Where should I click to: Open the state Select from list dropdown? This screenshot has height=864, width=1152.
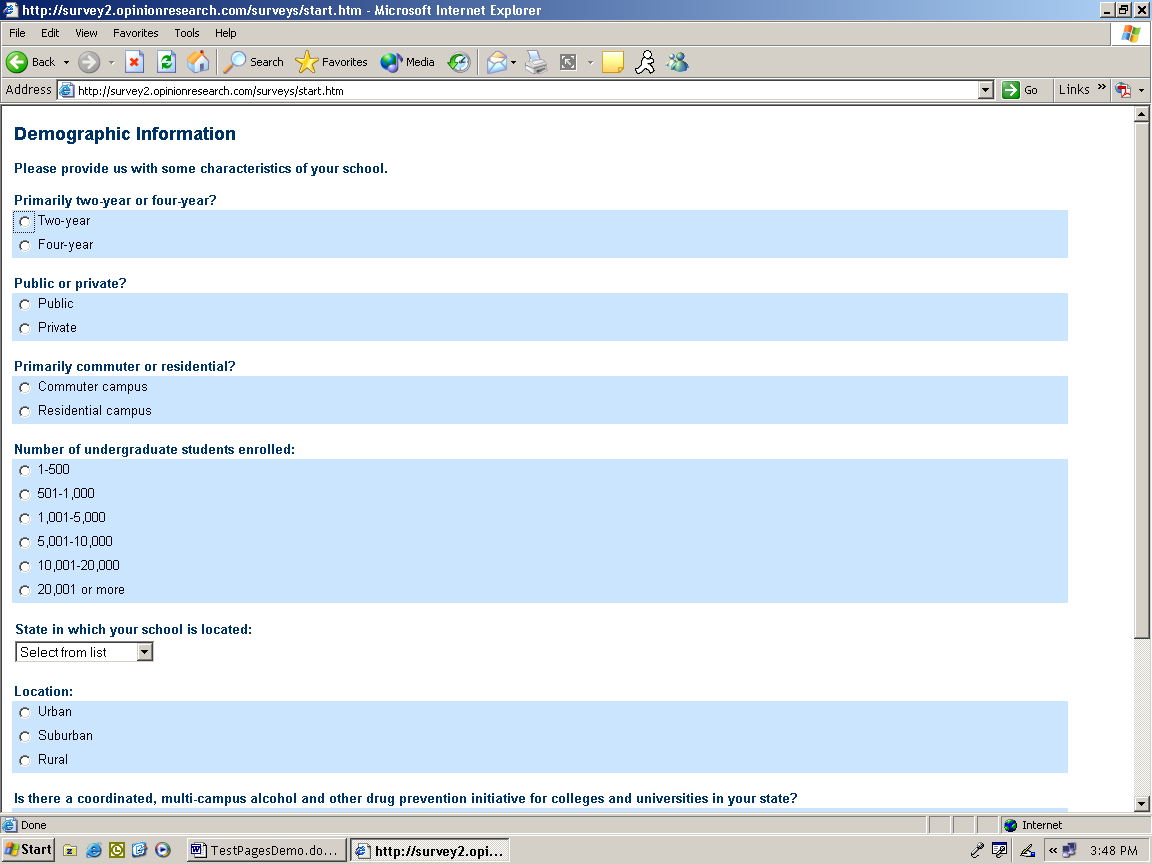coord(84,652)
